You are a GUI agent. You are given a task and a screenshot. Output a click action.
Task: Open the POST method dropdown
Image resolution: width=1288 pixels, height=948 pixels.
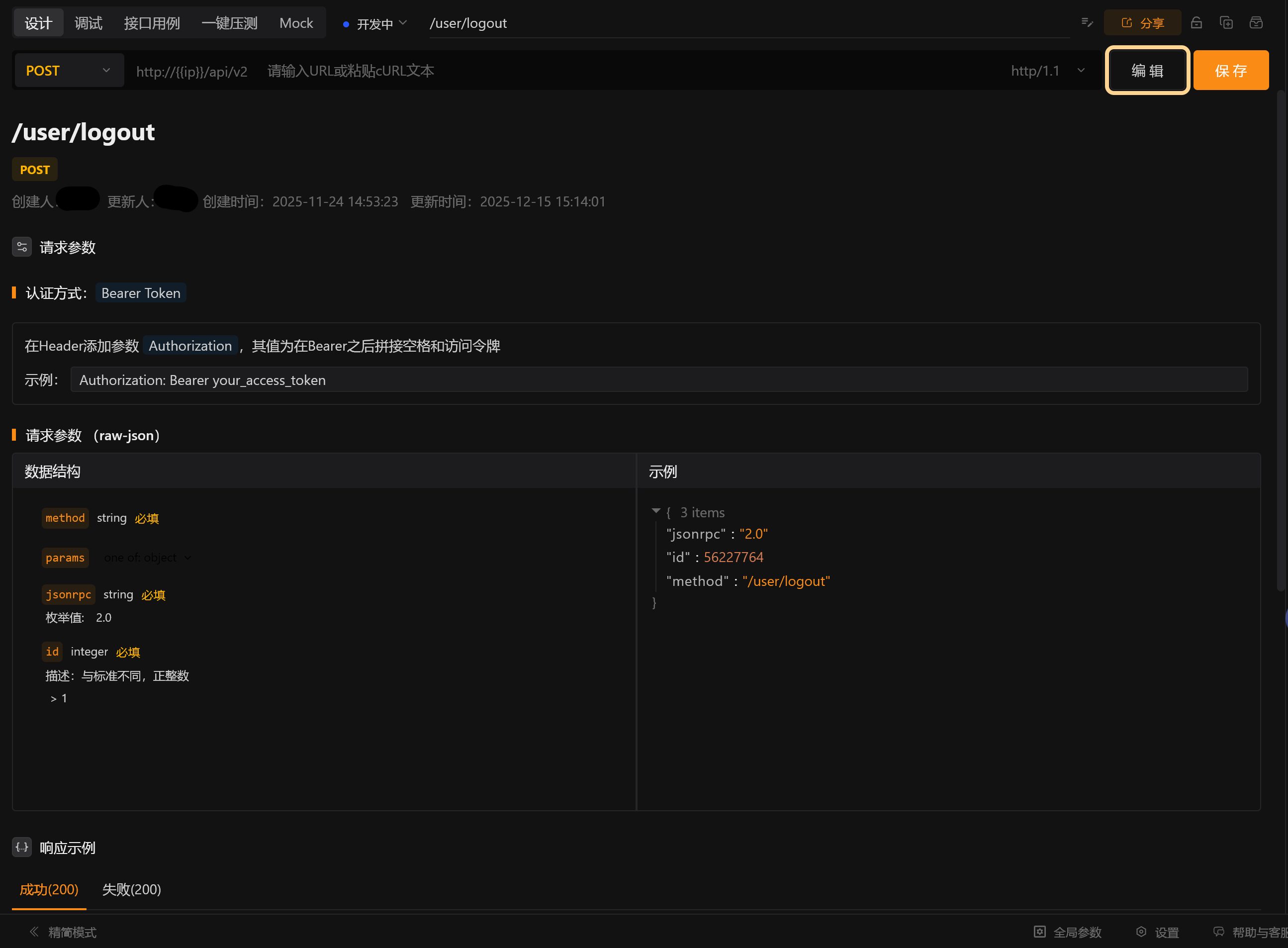tap(69, 71)
